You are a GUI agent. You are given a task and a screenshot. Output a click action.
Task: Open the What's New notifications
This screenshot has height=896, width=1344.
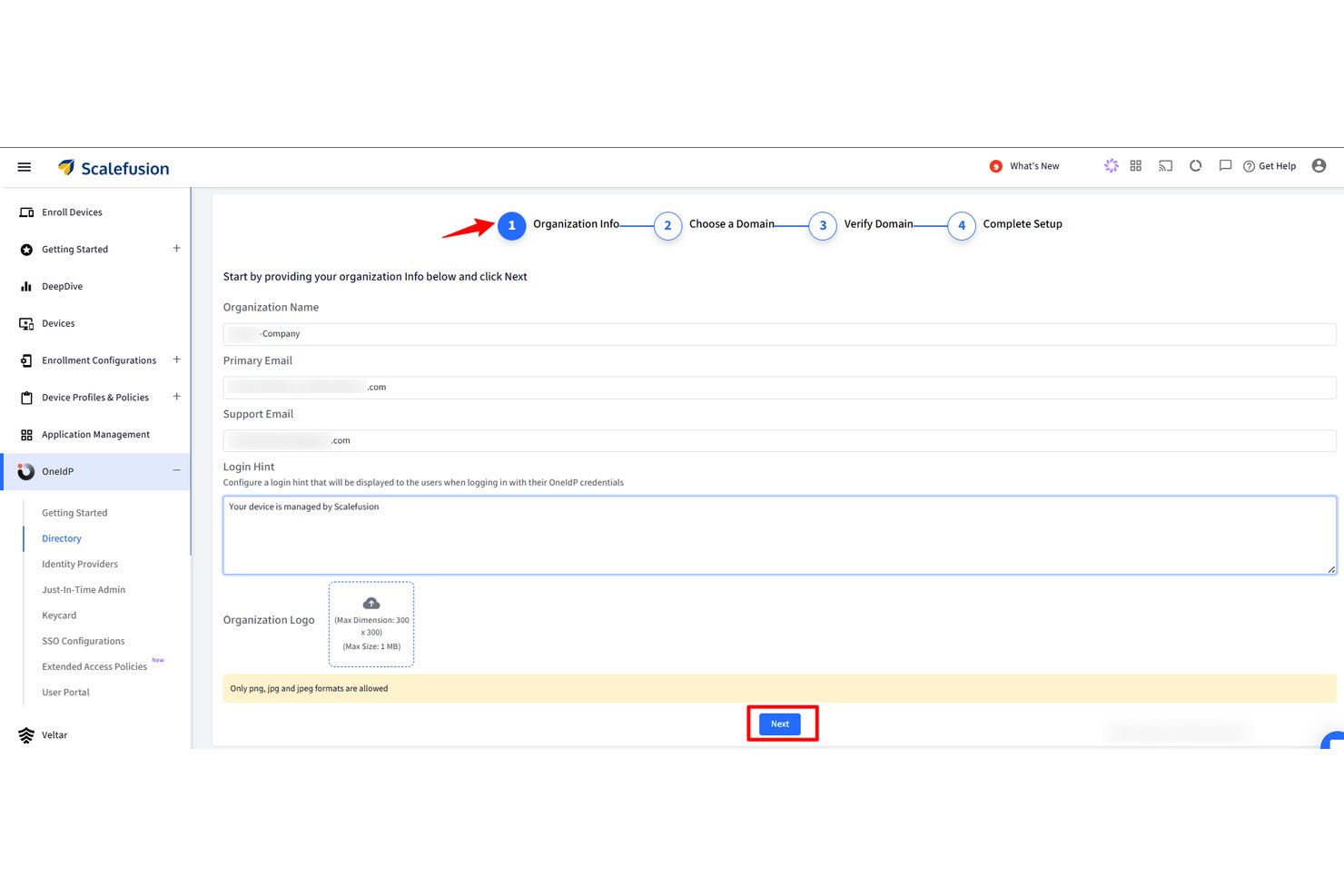pyautogui.click(x=1024, y=166)
